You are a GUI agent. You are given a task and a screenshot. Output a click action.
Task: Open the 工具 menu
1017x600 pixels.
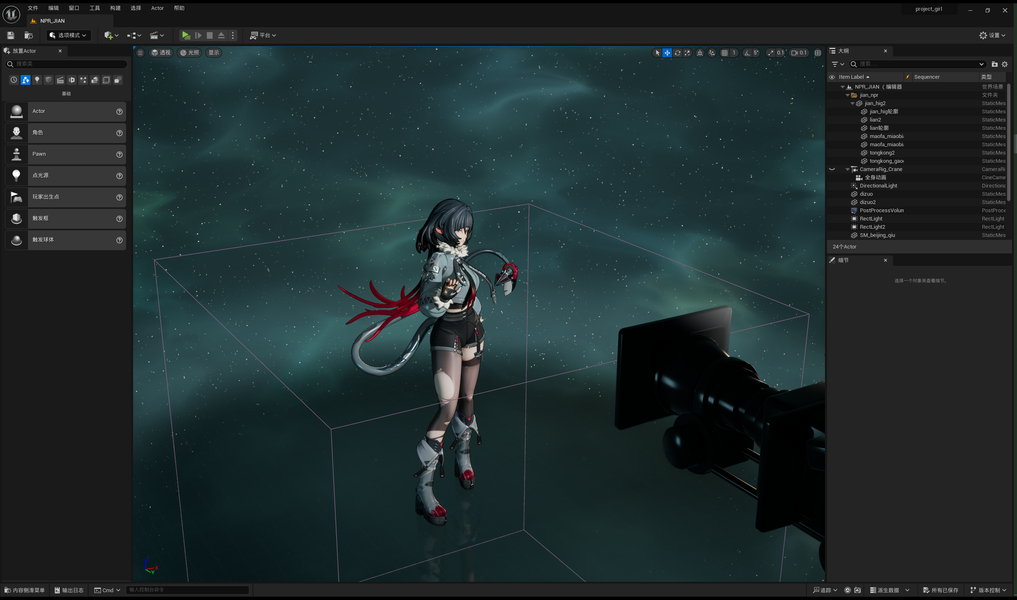(x=95, y=8)
